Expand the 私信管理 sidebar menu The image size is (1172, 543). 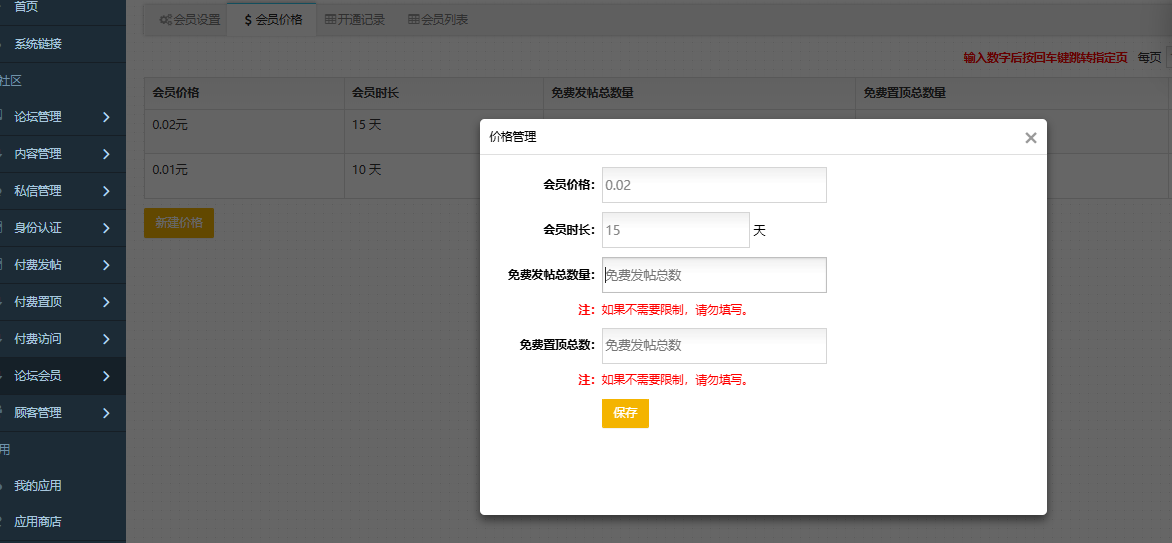[63, 191]
